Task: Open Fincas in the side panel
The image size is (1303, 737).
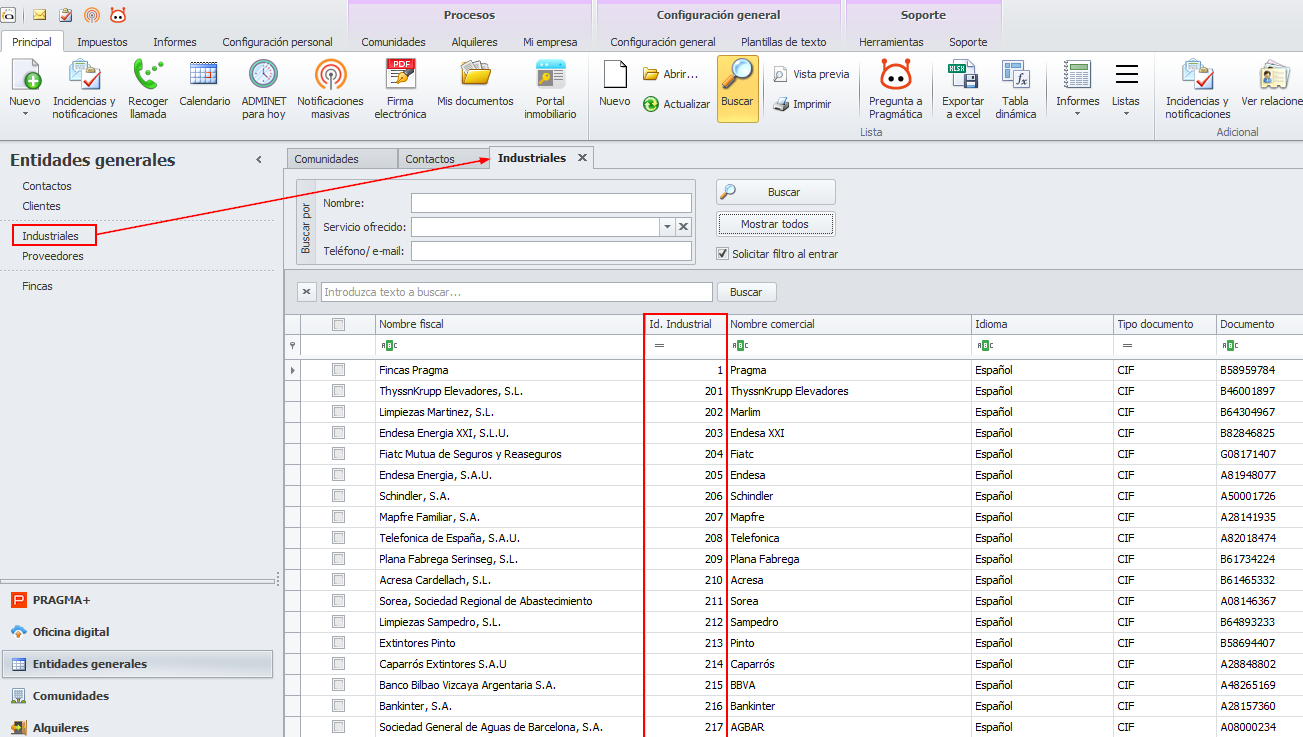Action: tap(38, 286)
